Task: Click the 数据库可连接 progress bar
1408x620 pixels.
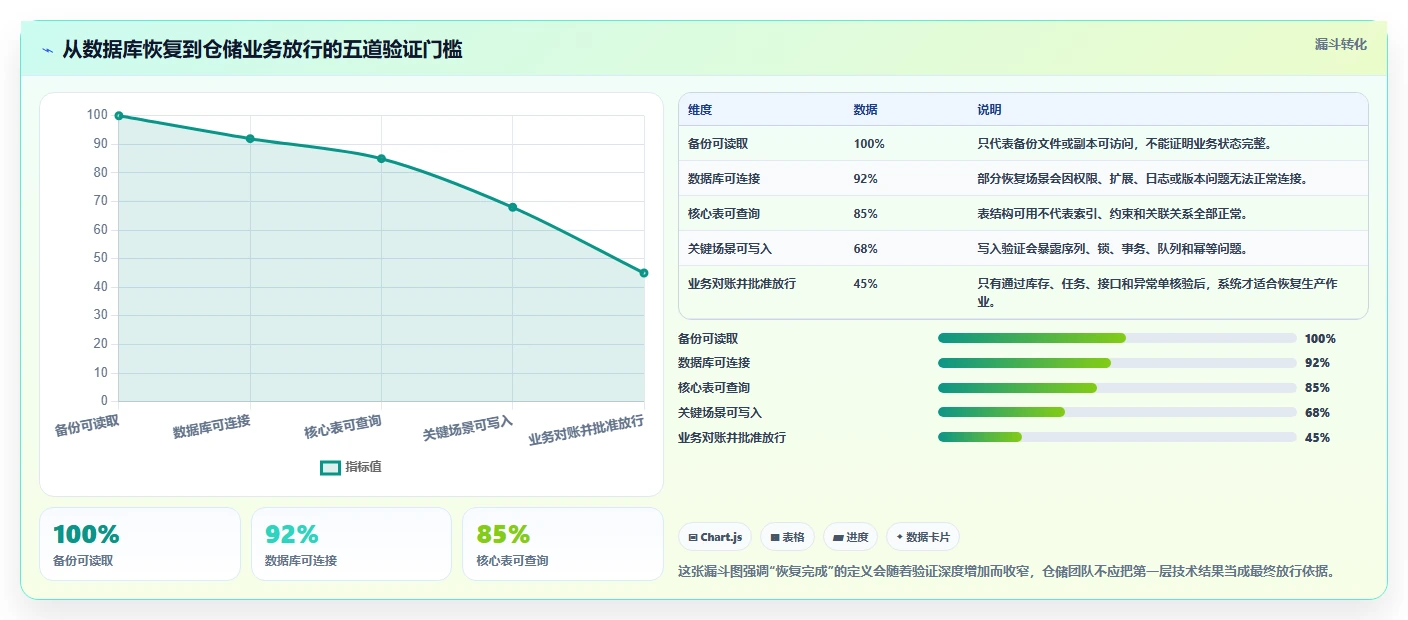Action: pos(1117,363)
